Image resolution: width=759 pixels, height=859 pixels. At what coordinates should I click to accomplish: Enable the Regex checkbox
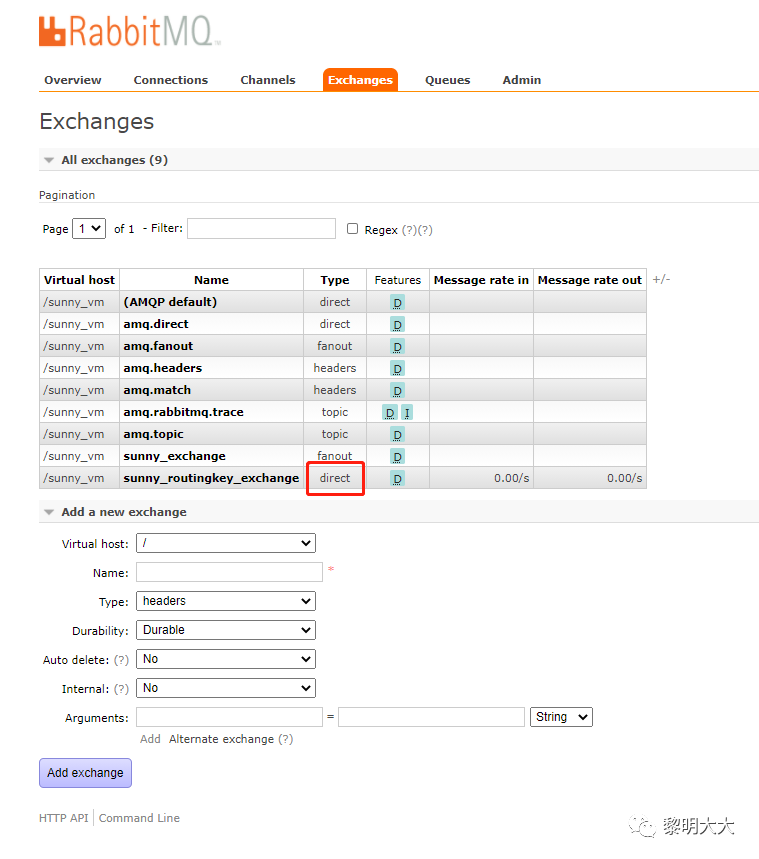tap(352, 228)
